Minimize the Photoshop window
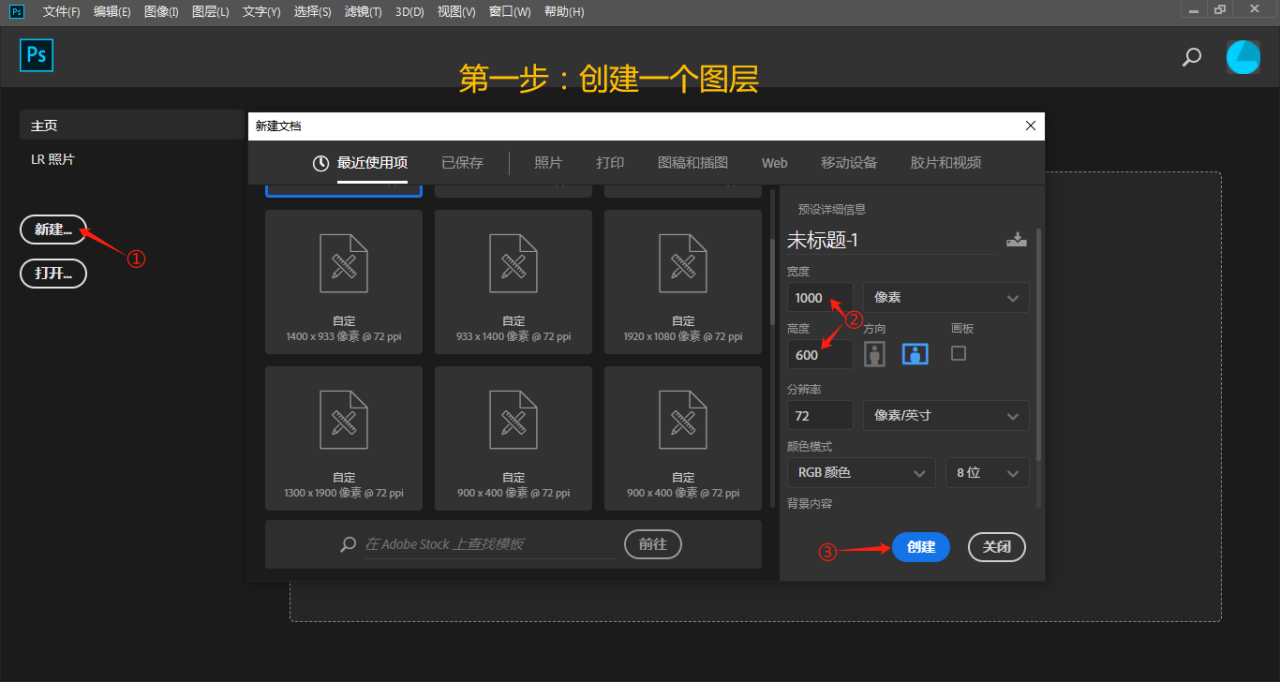Viewport: 1280px width, 682px height. tap(1192, 10)
